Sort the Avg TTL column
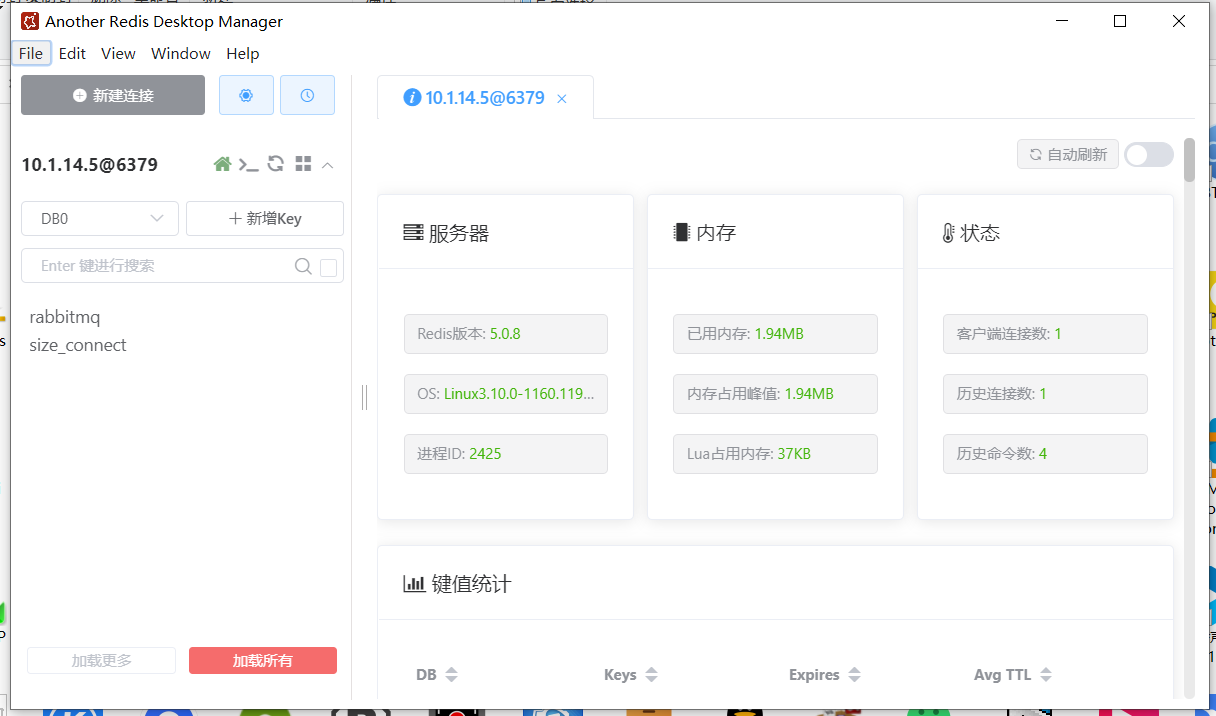This screenshot has height=716, width=1216. (x=1045, y=675)
